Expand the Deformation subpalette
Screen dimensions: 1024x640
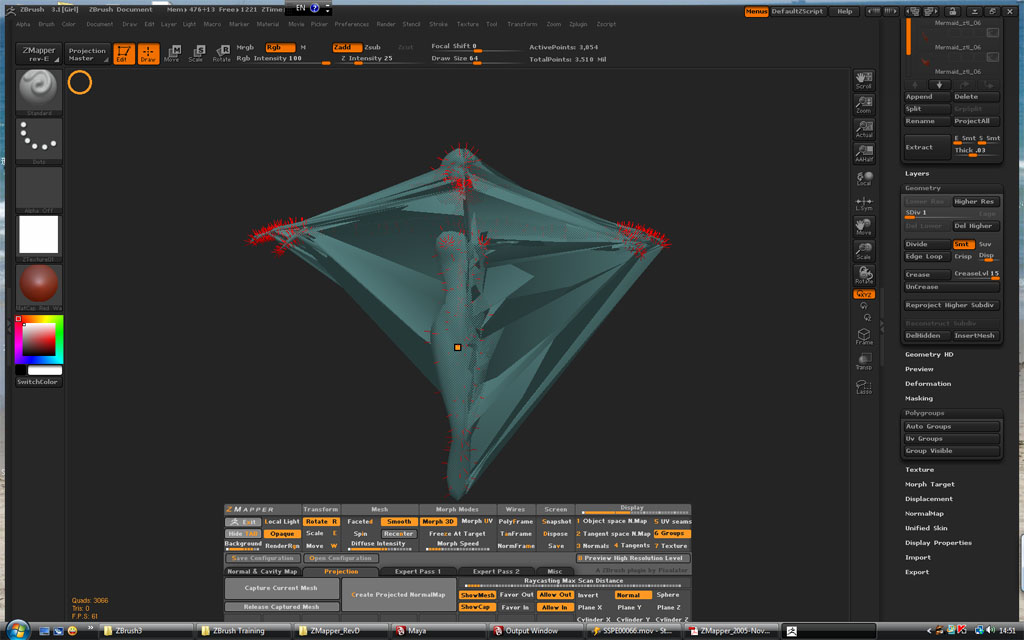928,384
